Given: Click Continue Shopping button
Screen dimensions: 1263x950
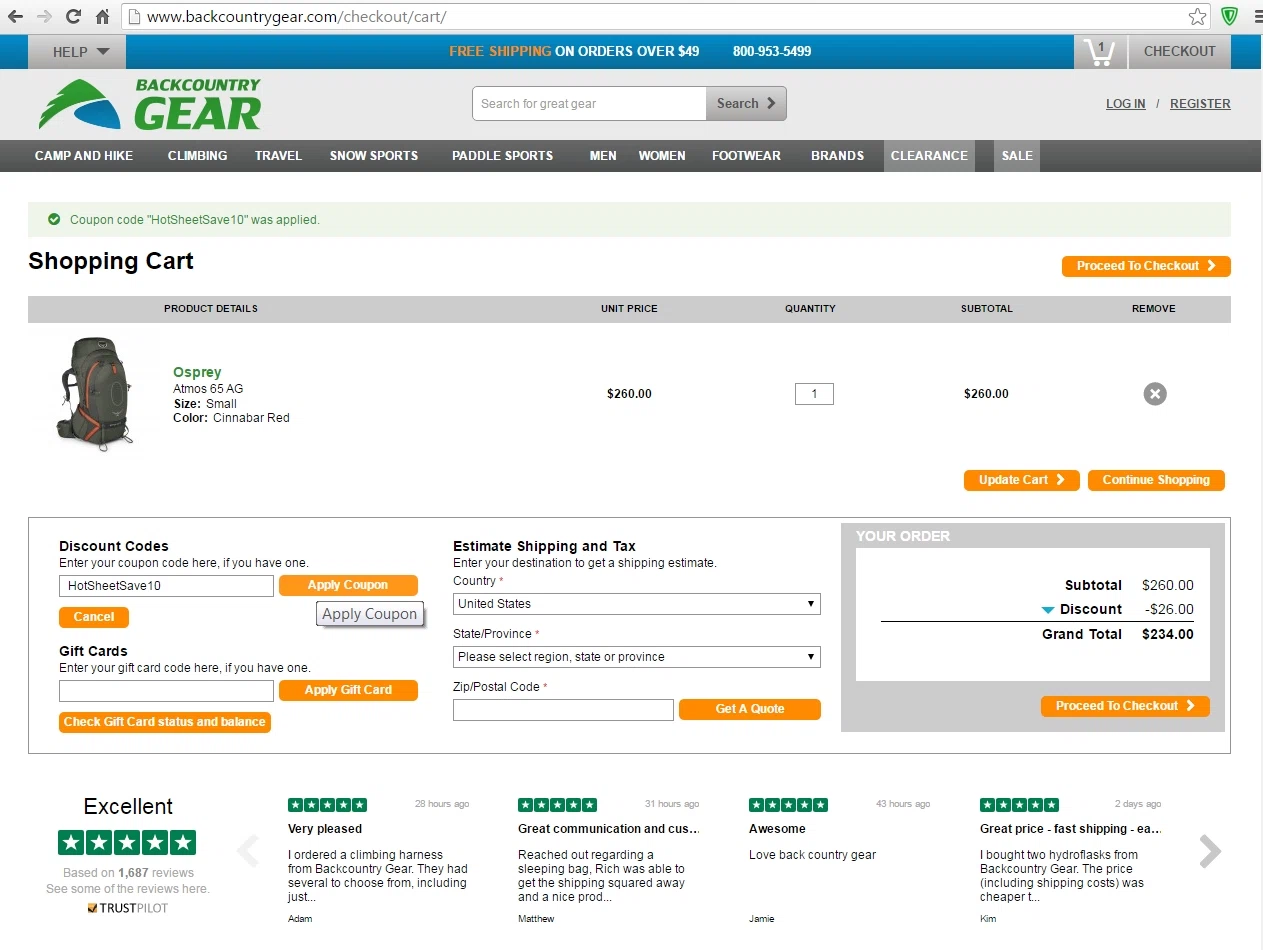Looking at the screenshot, I should pos(1156,480).
